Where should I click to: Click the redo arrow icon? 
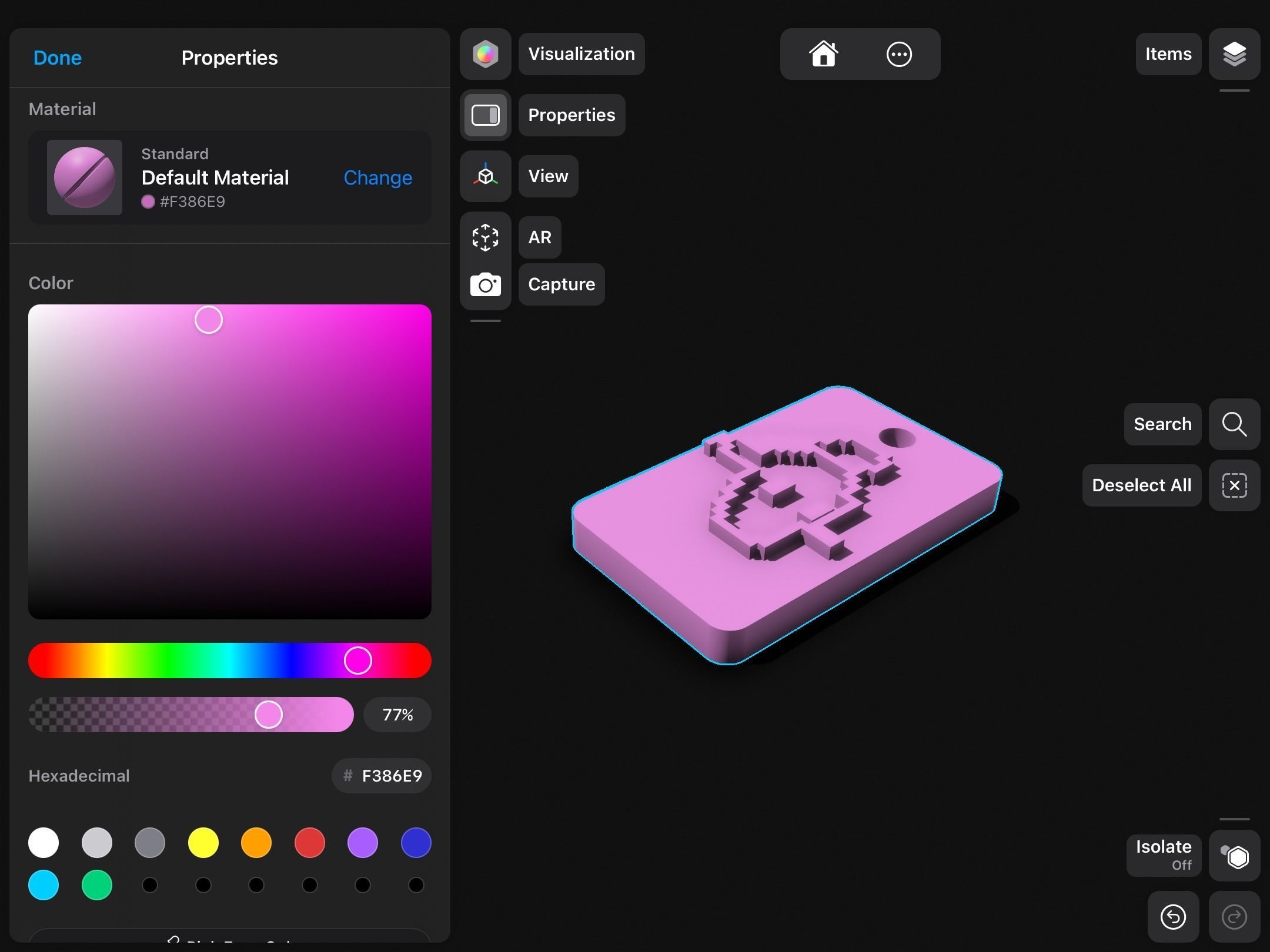(x=1234, y=917)
